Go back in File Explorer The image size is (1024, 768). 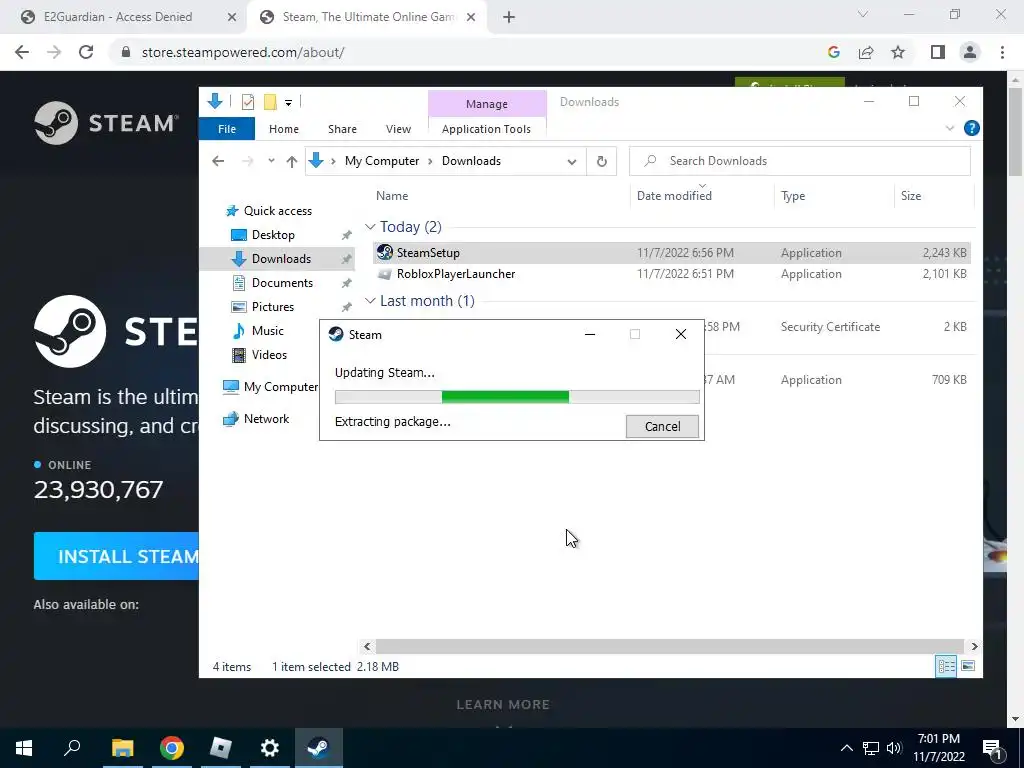pyautogui.click(x=218, y=161)
